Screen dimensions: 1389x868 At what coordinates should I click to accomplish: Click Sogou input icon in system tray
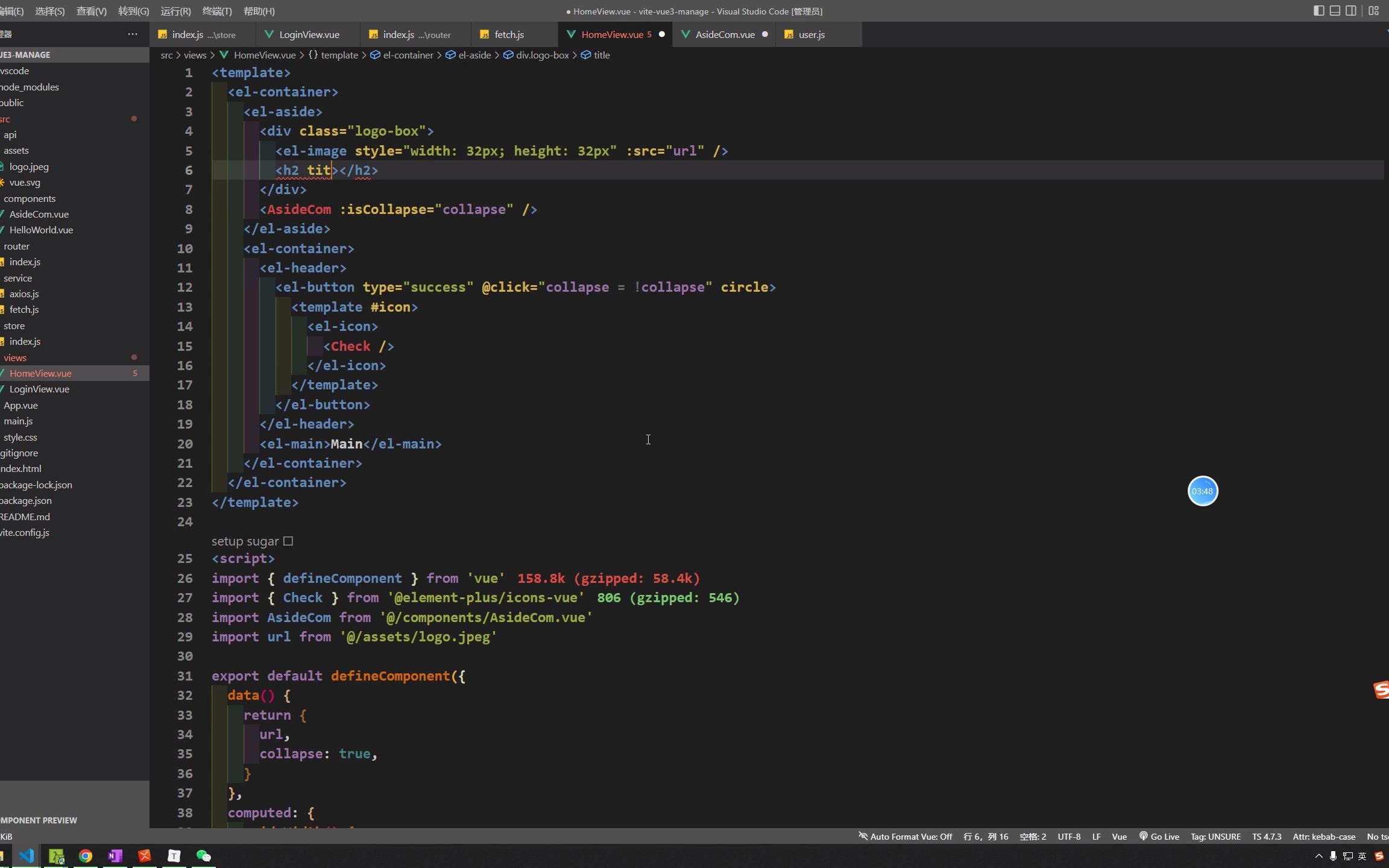click(x=1379, y=856)
